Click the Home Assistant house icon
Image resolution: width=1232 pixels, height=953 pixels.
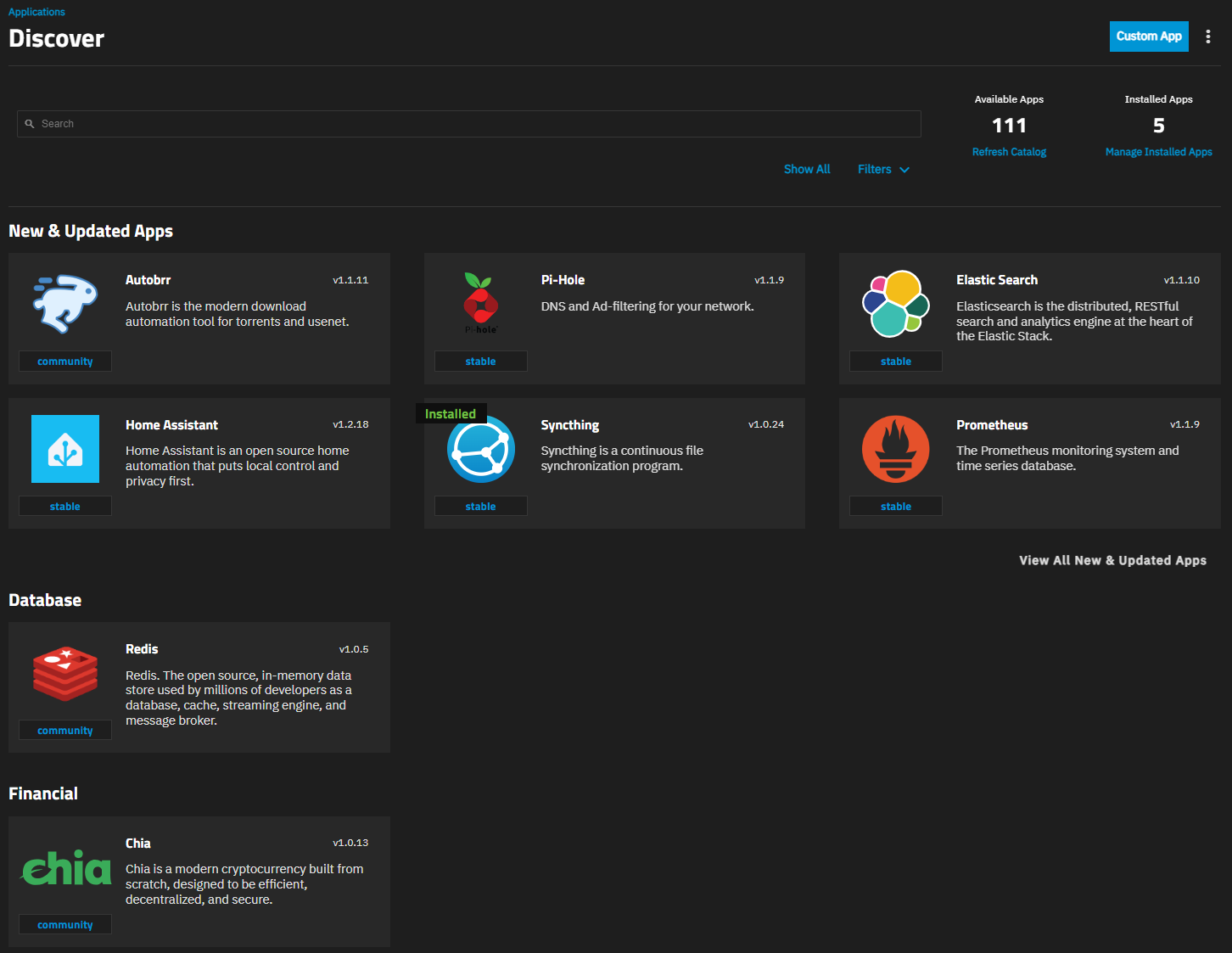click(65, 449)
